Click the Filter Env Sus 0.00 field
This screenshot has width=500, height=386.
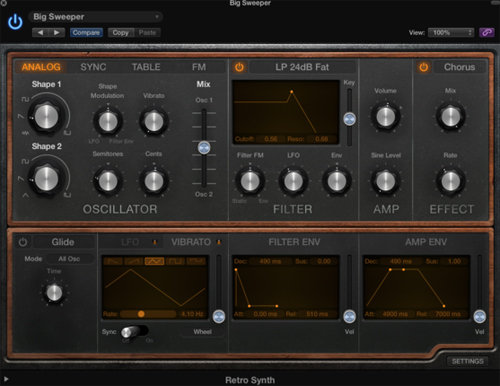tap(324, 261)
